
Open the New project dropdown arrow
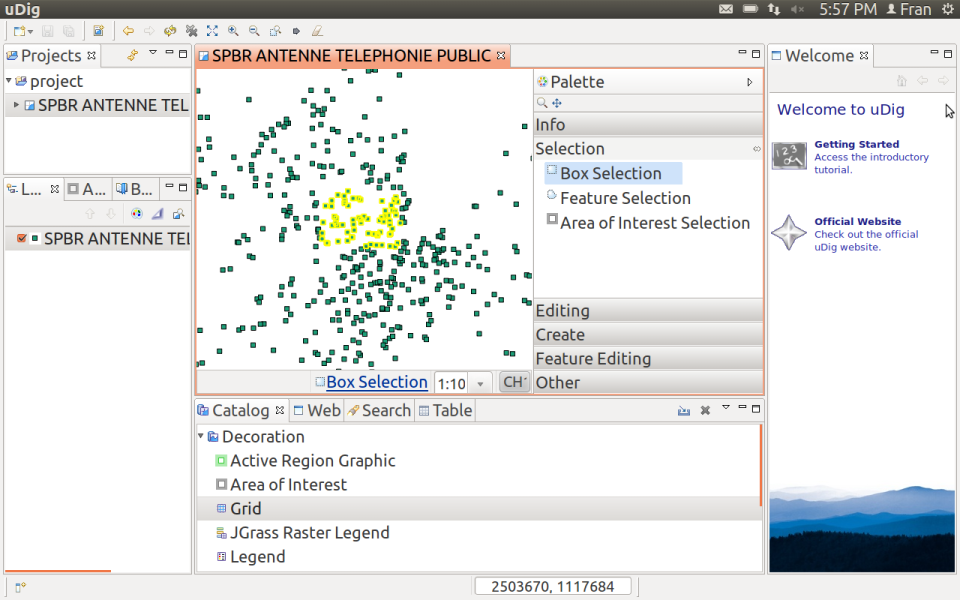coord(30,31)
